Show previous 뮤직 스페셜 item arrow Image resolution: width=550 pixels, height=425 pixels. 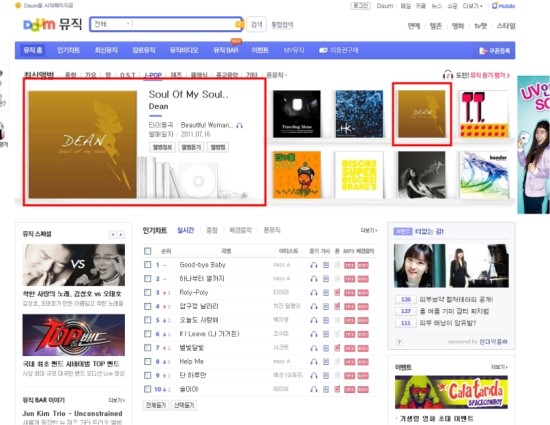tap(113, 234)
